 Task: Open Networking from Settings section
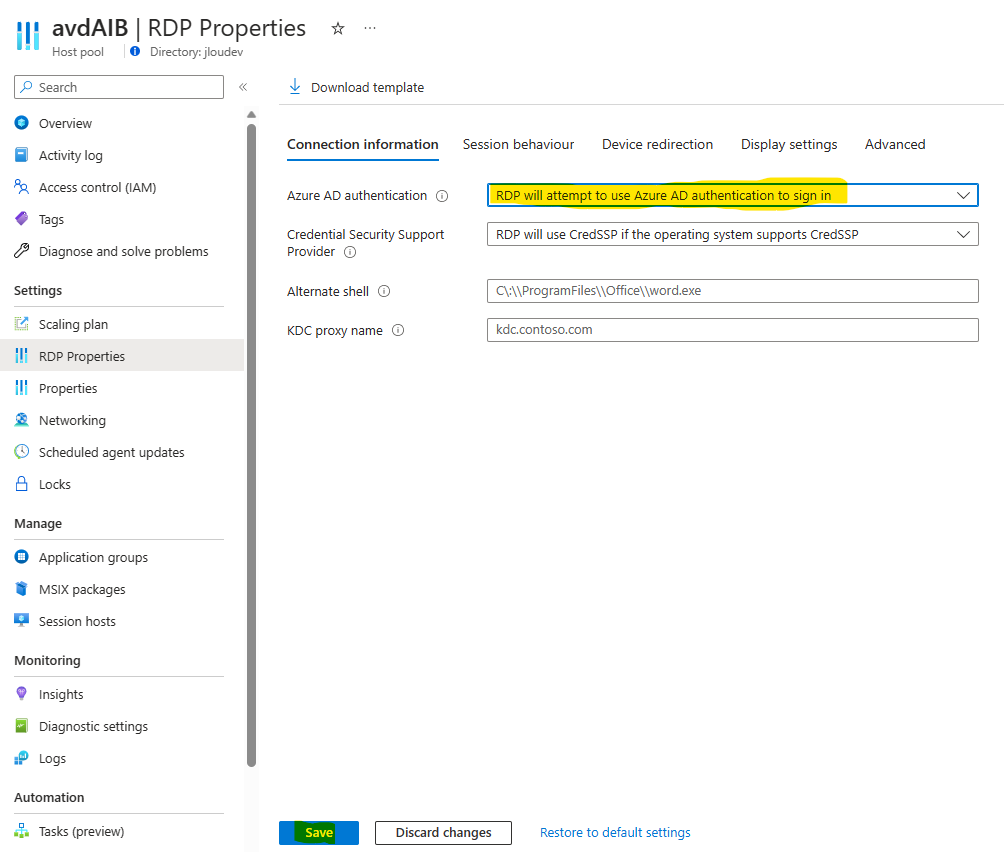click(x=122, y=420)
